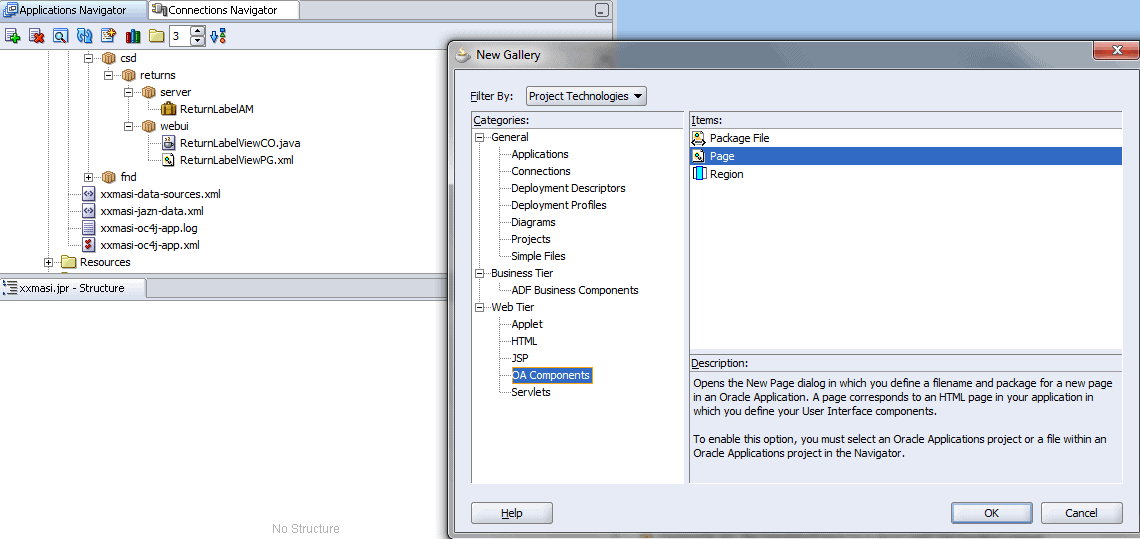Select Simple Files category

tap(538, 256)
